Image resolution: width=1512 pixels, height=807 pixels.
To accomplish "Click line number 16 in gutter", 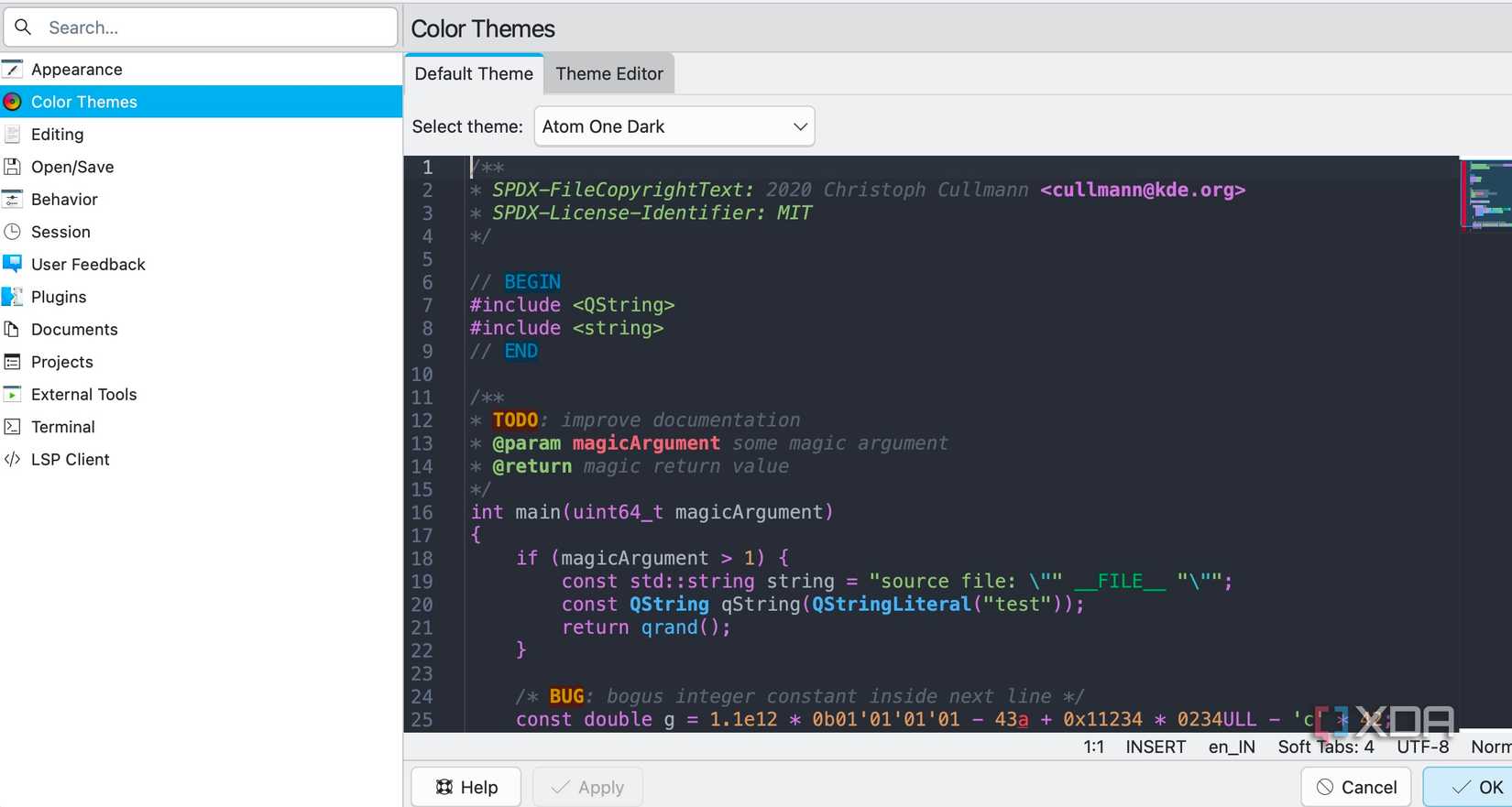I will [x=422, y=512].
